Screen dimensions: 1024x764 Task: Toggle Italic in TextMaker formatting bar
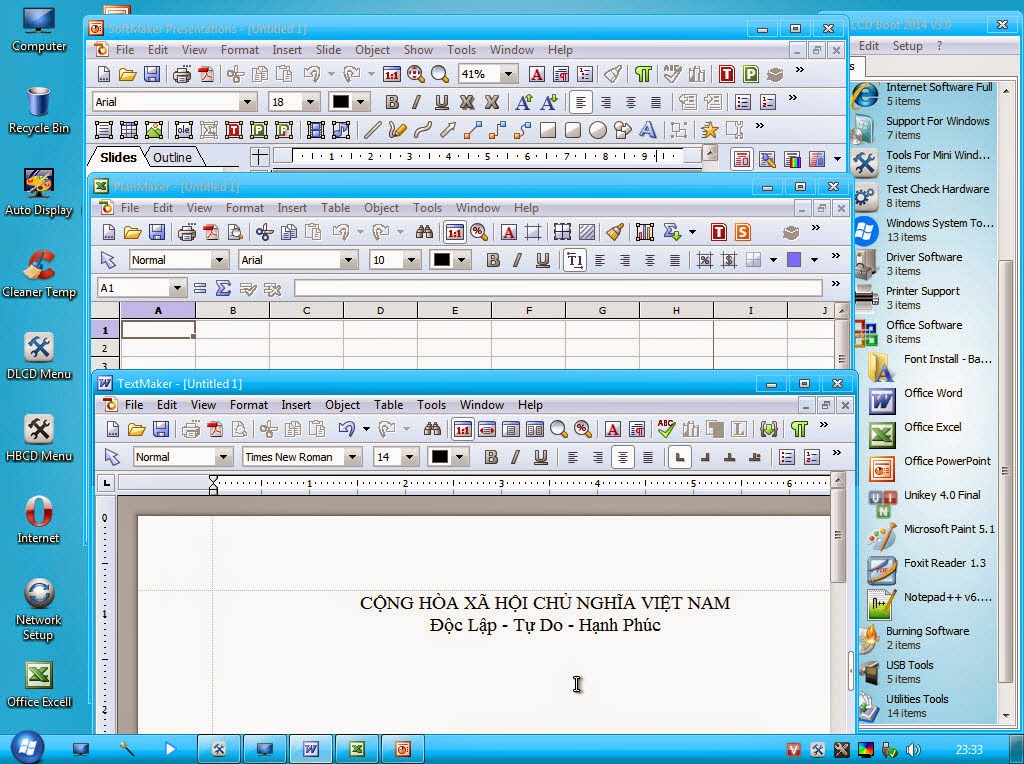coord(515,457)
